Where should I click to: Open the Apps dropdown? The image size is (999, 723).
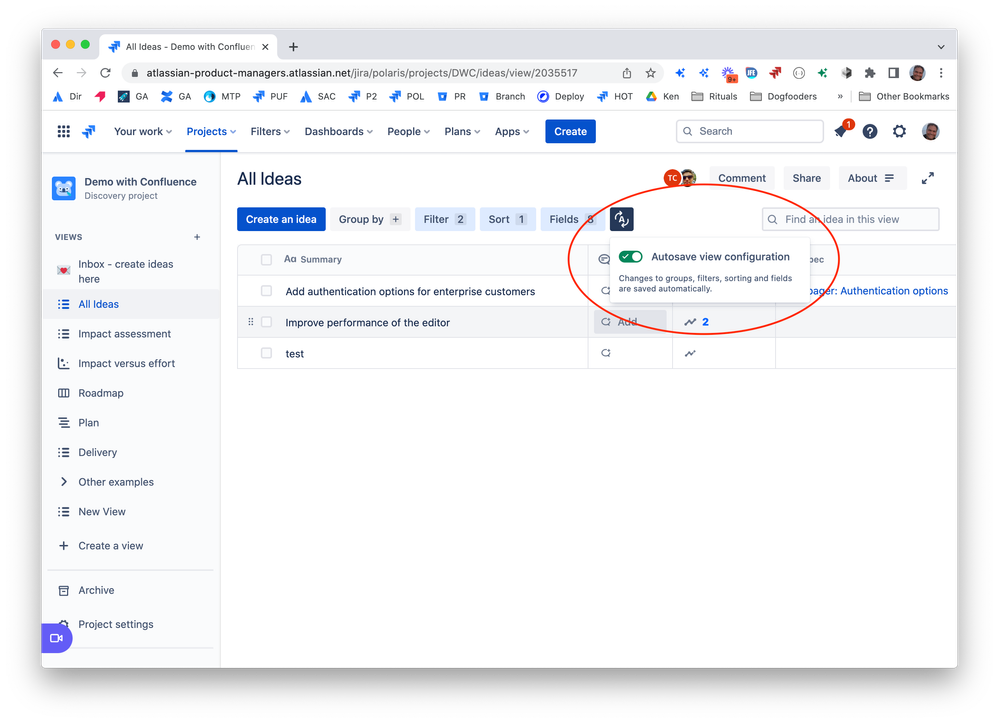coord(512,131)
